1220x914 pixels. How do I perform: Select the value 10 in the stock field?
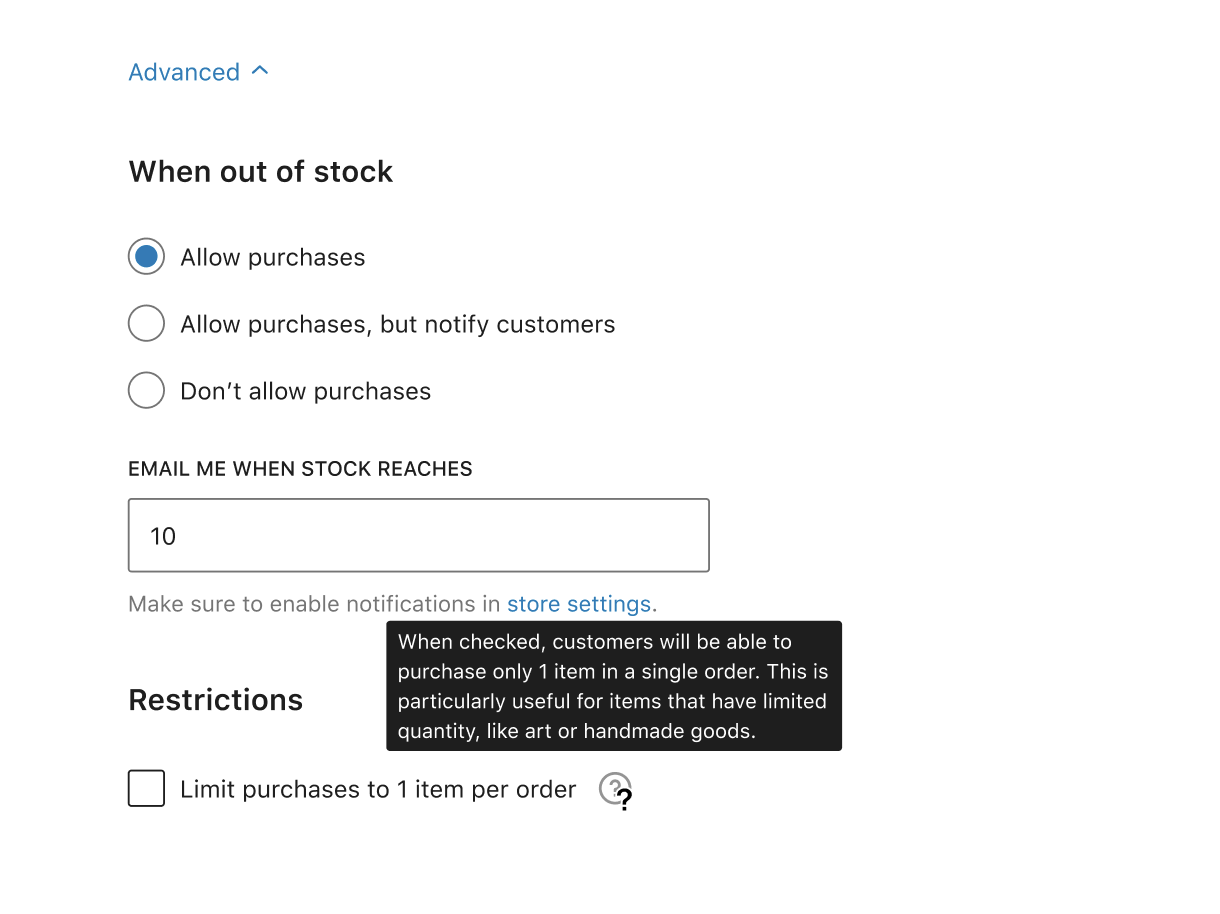(x=162, y=536)
